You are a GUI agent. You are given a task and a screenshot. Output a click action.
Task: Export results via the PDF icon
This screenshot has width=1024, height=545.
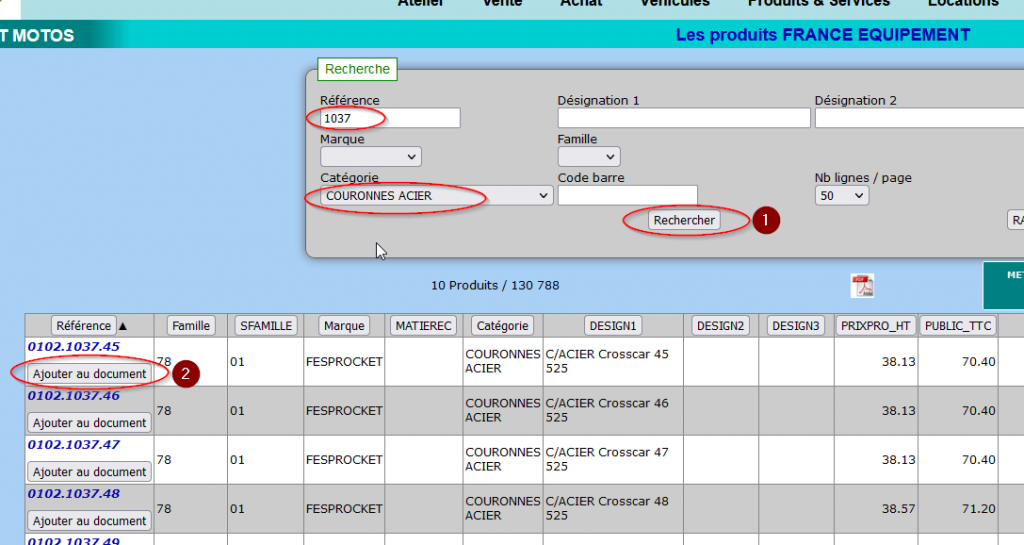pos(862,286)
